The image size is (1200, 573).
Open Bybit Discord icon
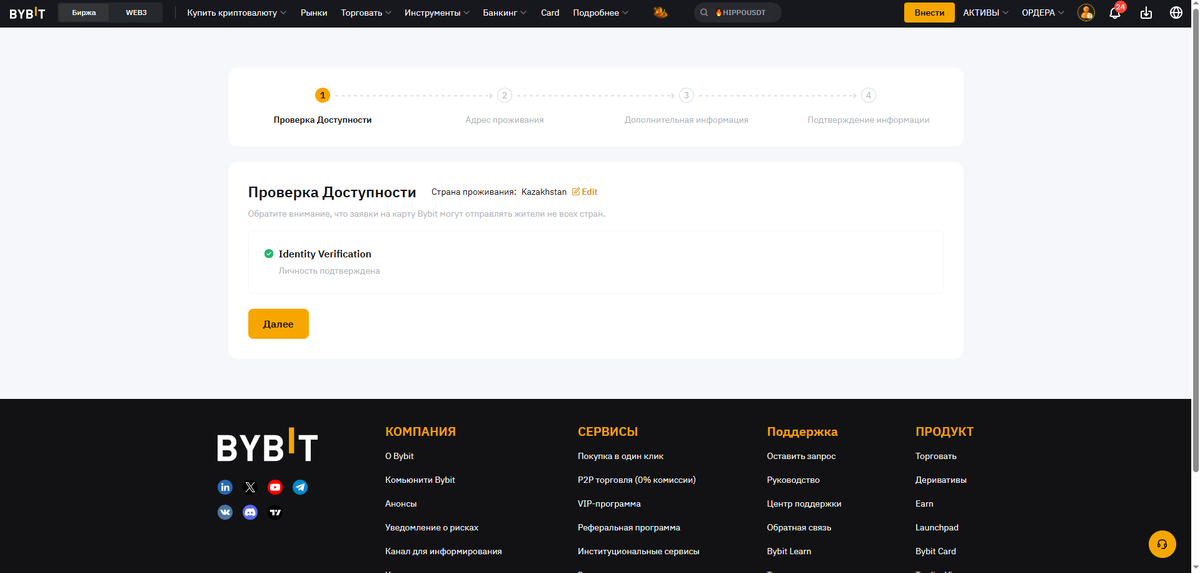pos(250,512)
